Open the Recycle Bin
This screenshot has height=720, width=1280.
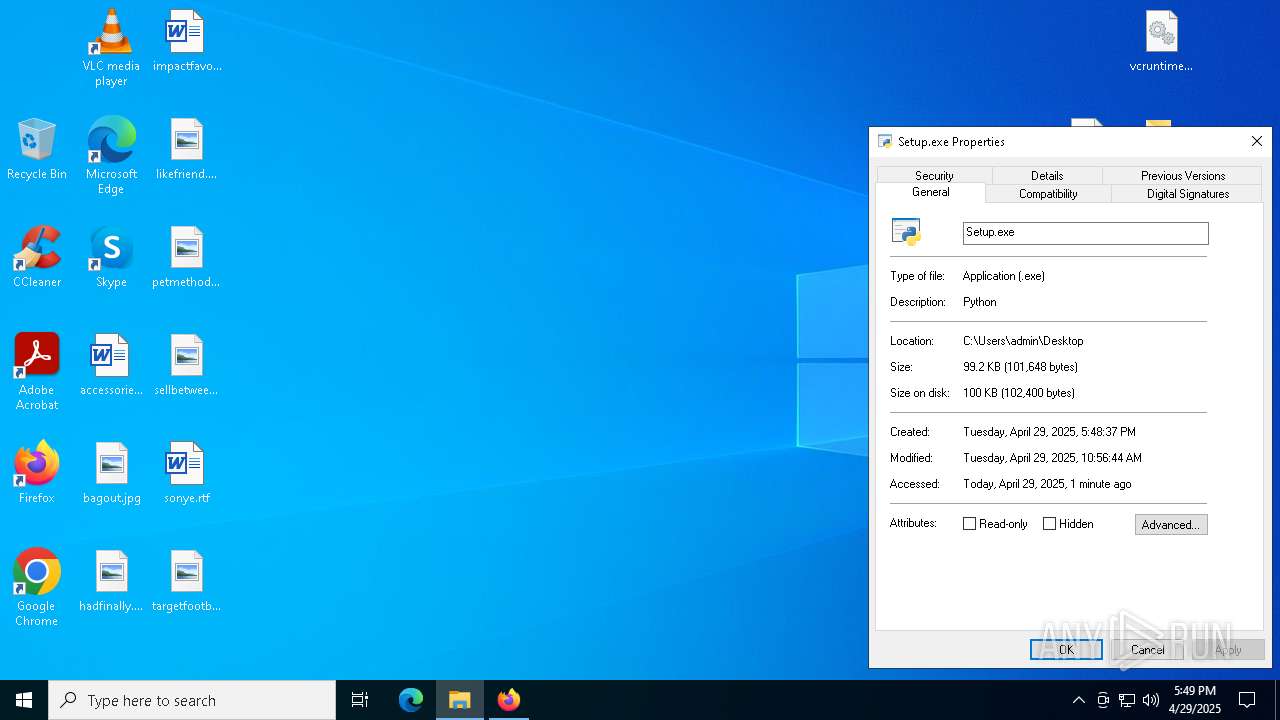click(x=37, y=148)
